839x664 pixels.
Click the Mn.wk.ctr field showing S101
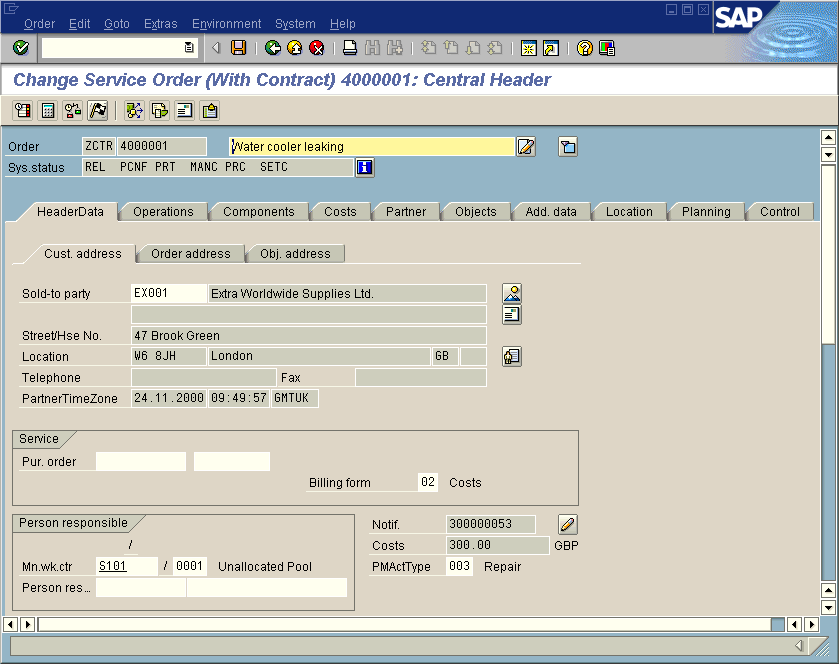point(127,566)
